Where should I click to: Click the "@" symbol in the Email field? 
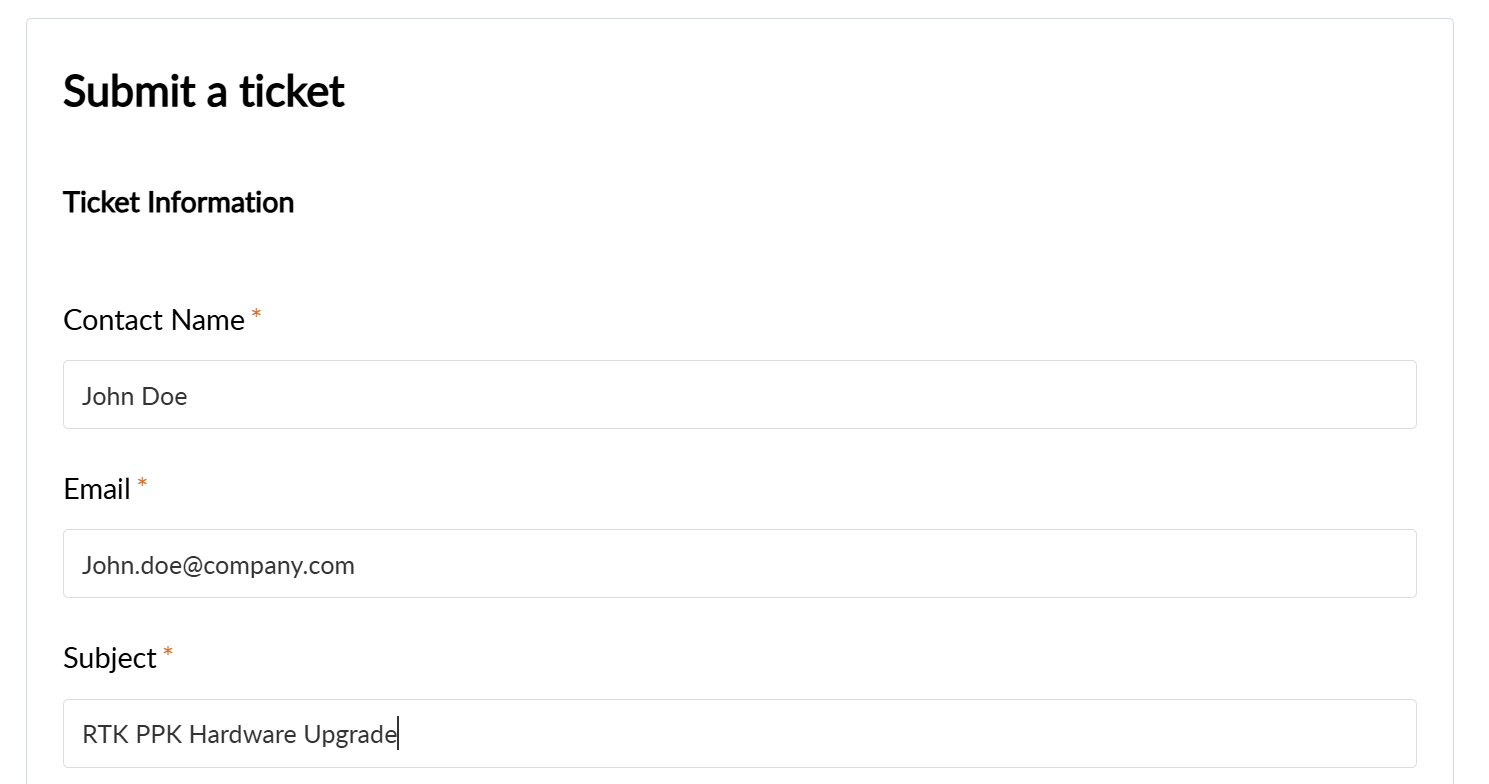click(193, 566)
